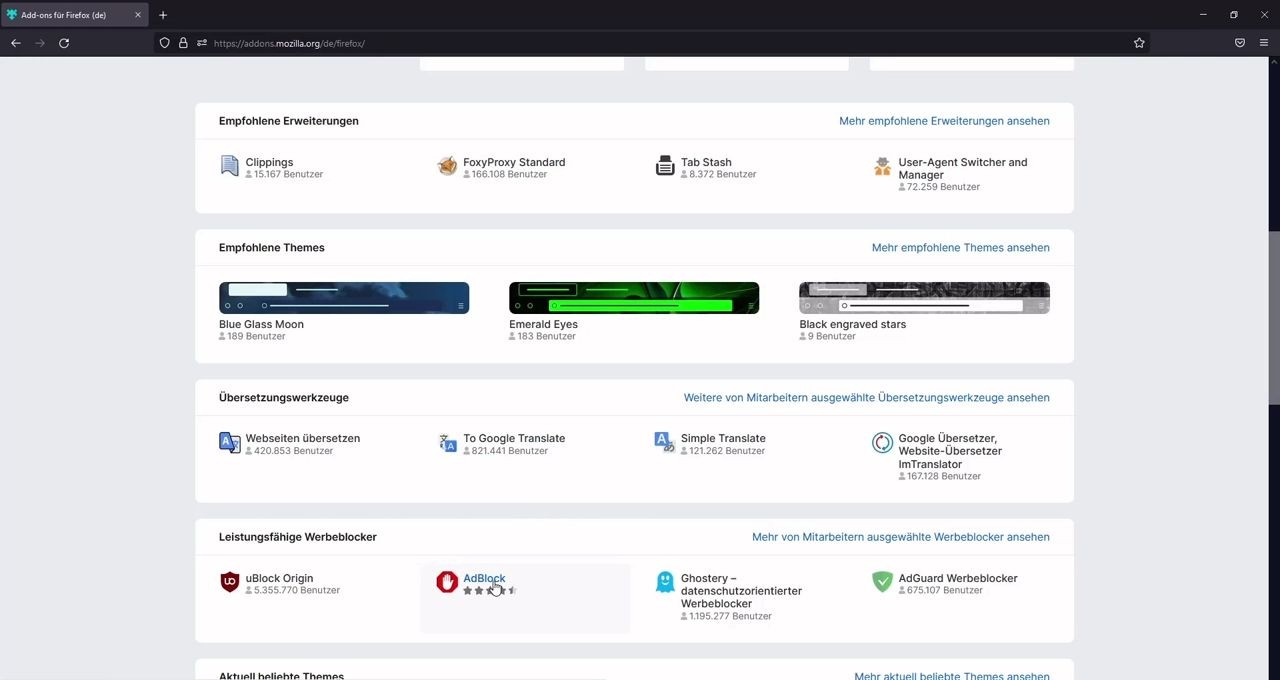
Task: Reload the page in the browser toolbar
Action: 64,43
